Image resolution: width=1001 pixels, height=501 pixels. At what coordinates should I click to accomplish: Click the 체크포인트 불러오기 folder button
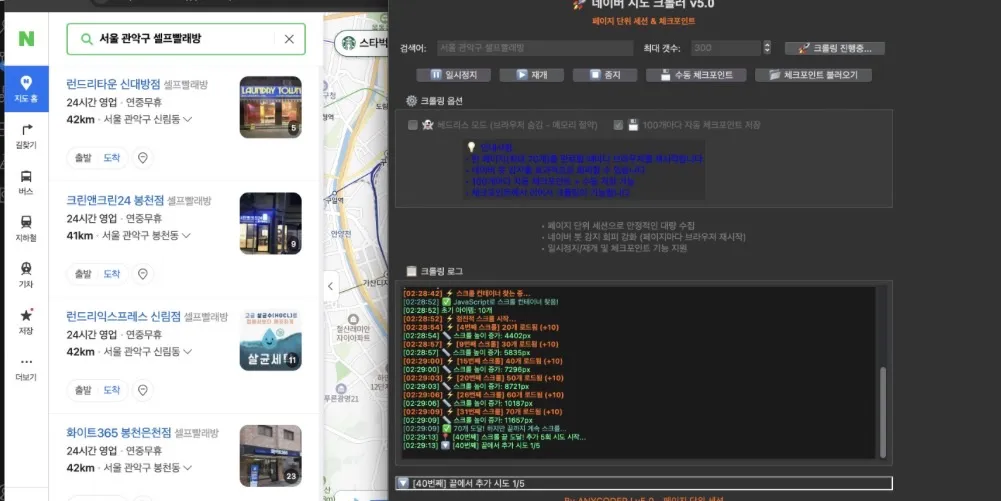click(813, 75)
